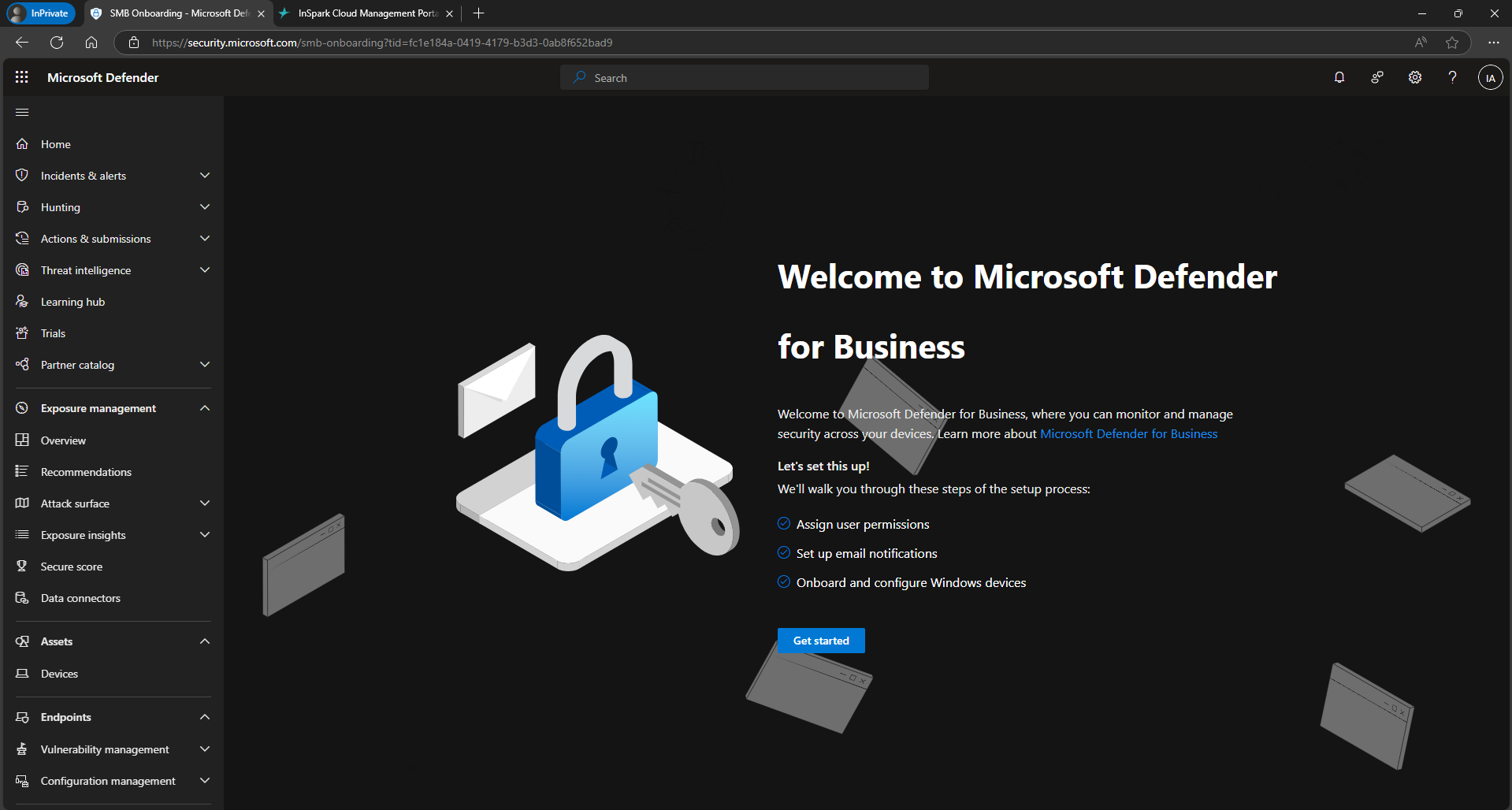This screenshot has height=810, width=1512.
Task: Collapse the navigation hamburger menu
Action: click(22, 112)
